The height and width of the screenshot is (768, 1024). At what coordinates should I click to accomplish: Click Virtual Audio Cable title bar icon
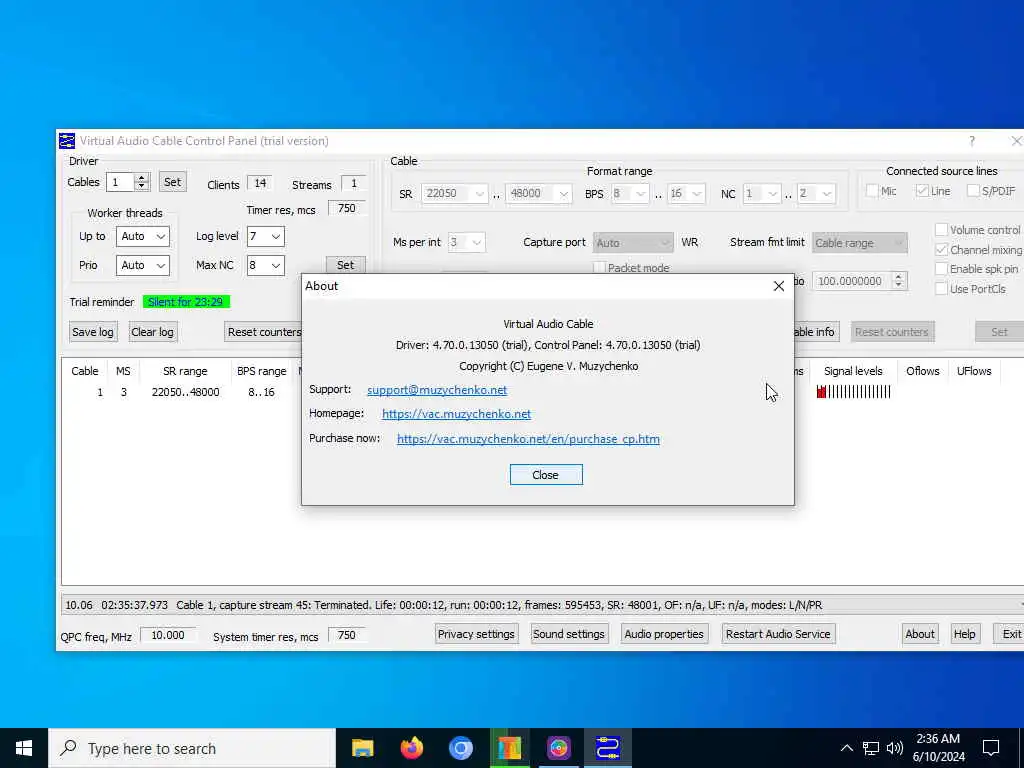[x=67, y=140]
